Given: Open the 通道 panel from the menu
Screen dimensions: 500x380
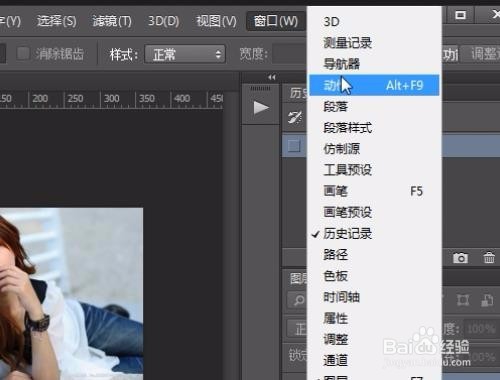Looking at the screenshot, I should pyautogui.click(x=374, y=360).
